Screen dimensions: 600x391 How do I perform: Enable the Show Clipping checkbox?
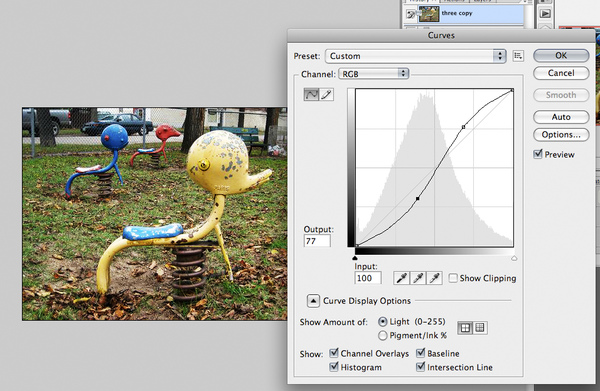[x=453, y=278]
